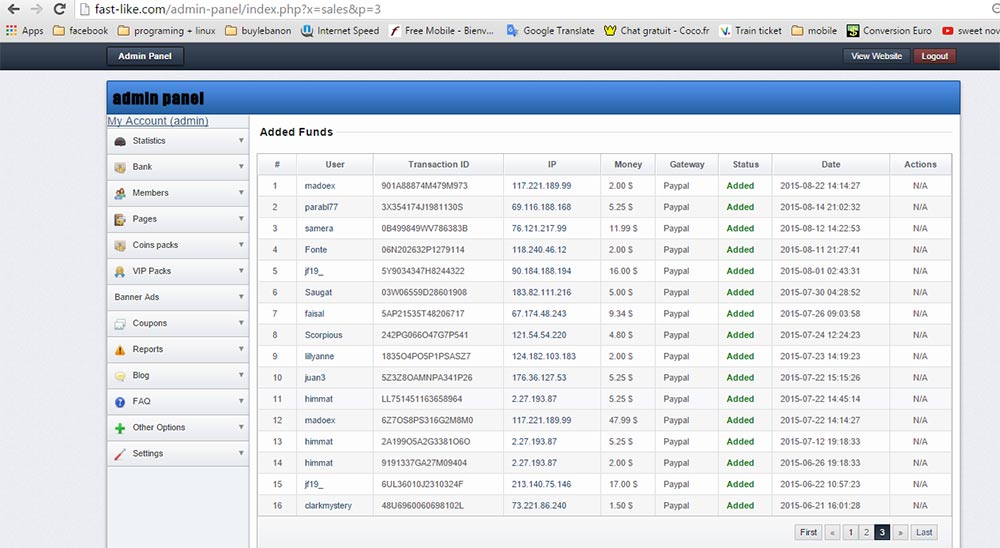
Task: Open the Conversion Euro bookmark
Action: pyautogui.click(x=889, y=31)
